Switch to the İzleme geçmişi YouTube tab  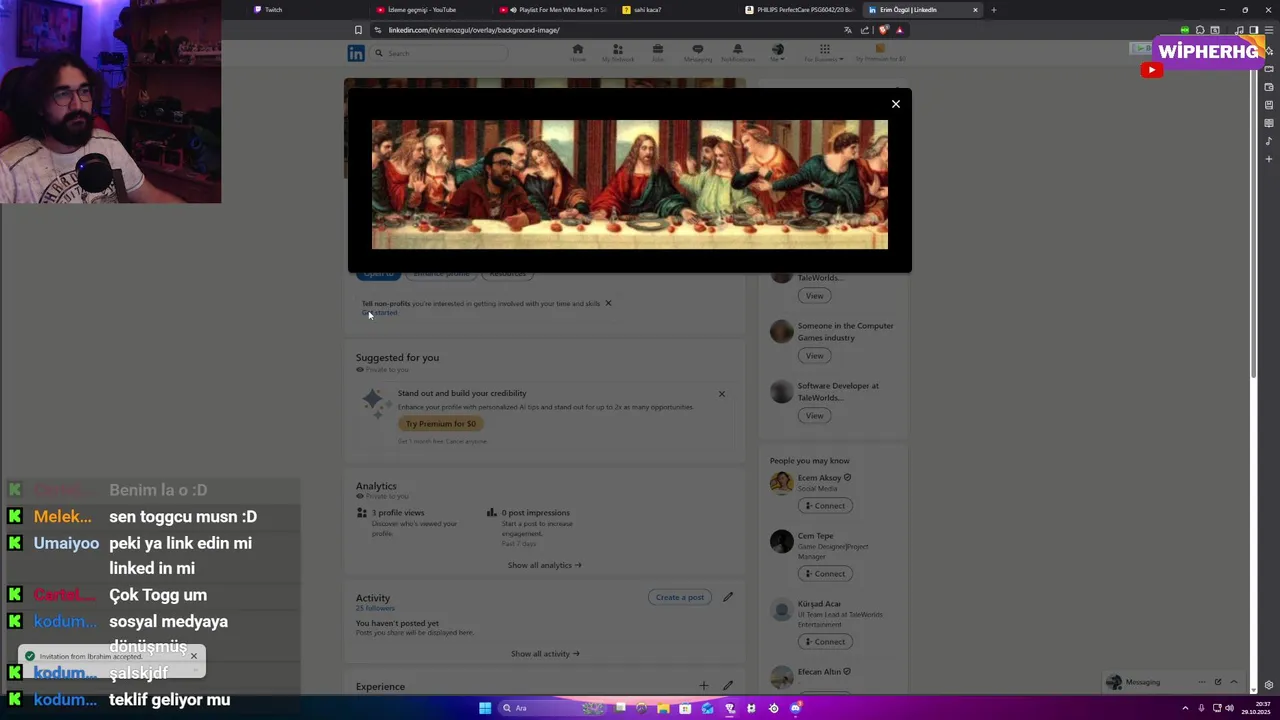click(x=430, y=10)
